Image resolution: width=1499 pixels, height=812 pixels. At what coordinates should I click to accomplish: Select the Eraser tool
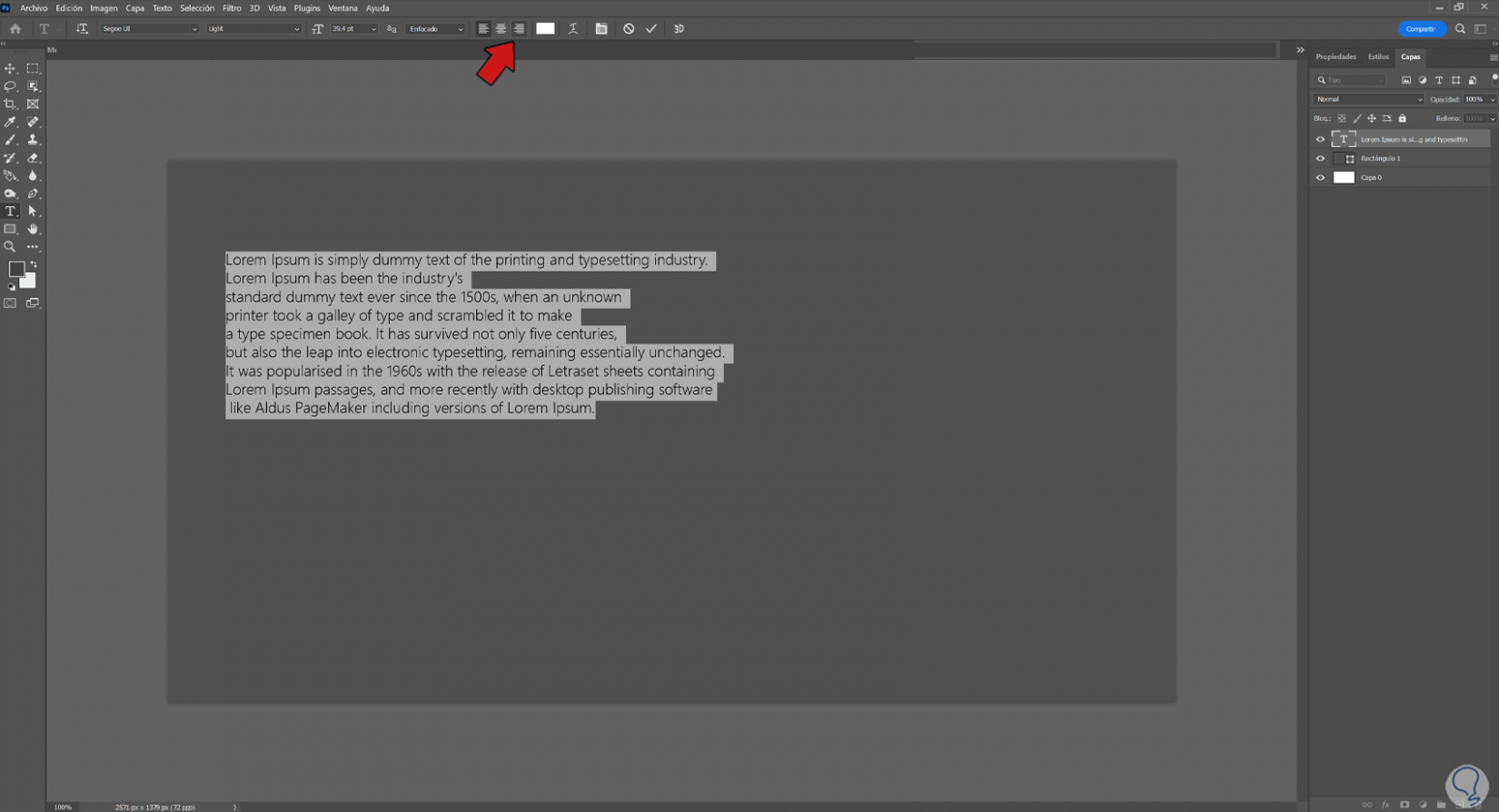[33, 158]
